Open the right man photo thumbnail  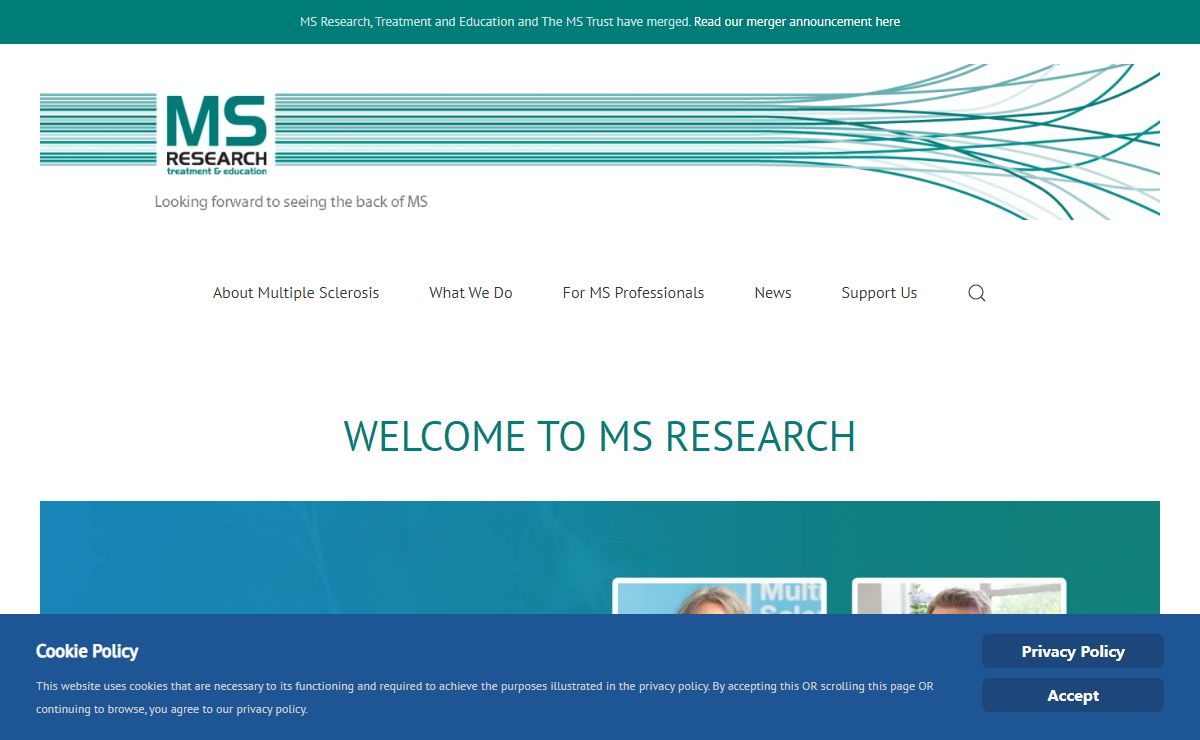(959, 596)
